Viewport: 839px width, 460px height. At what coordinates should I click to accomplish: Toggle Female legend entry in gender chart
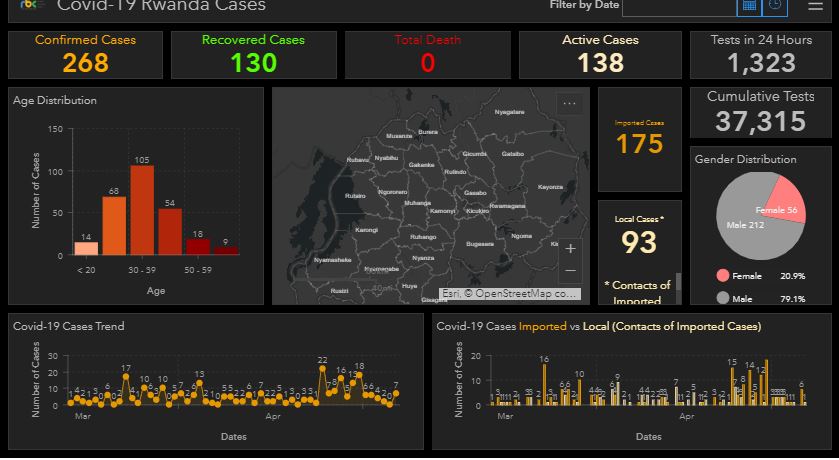click(738, 276)
